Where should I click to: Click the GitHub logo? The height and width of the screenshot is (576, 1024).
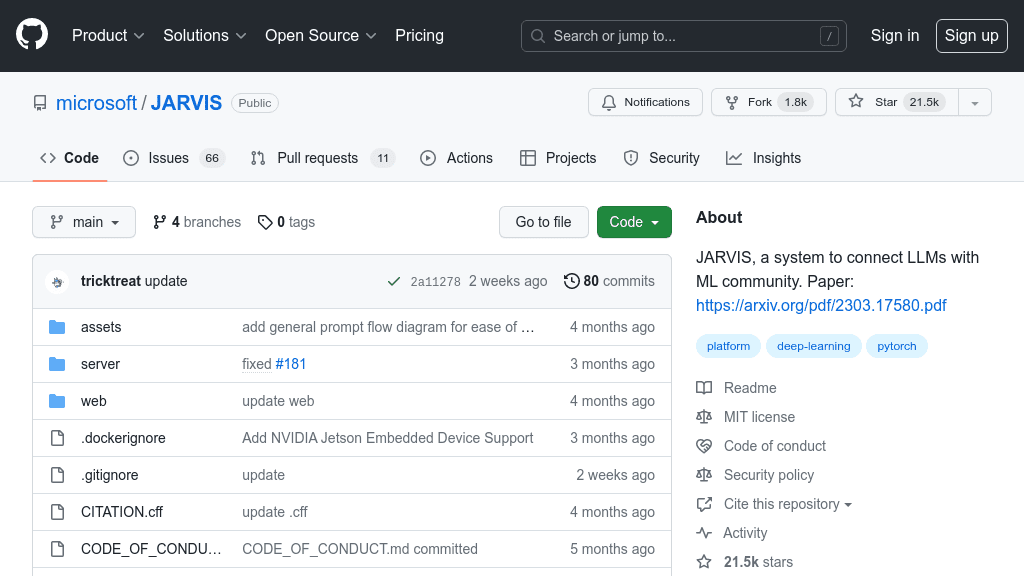pos(31,35)
